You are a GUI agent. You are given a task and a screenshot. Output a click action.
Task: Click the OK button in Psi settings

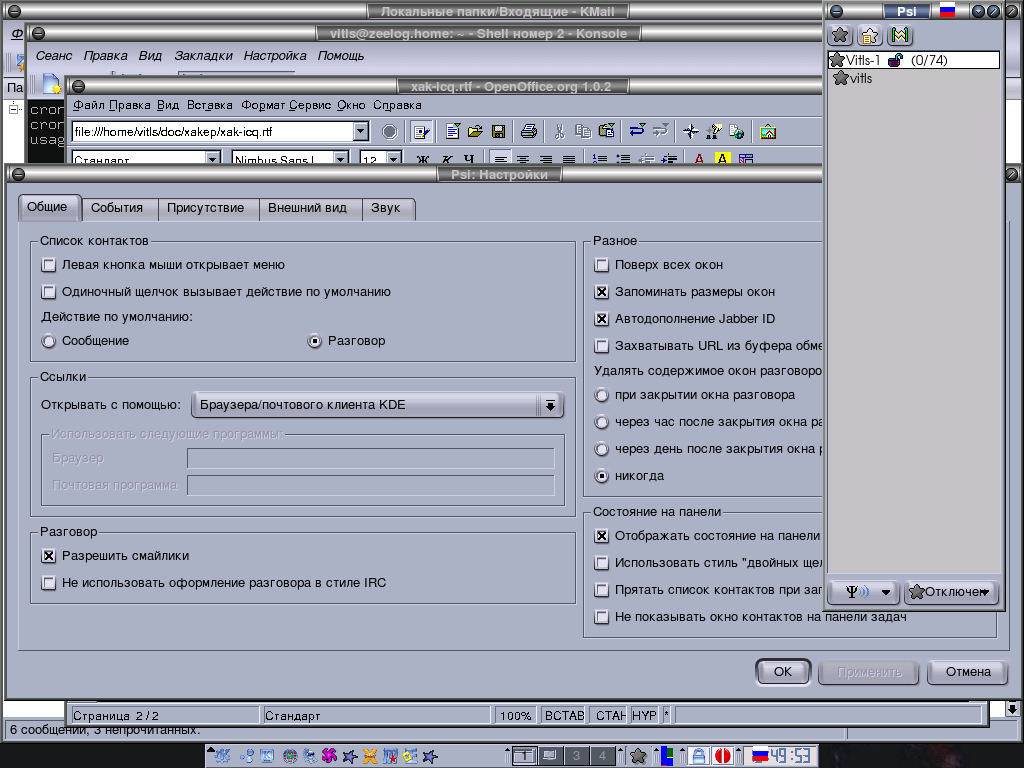click(x=783, y=672)
